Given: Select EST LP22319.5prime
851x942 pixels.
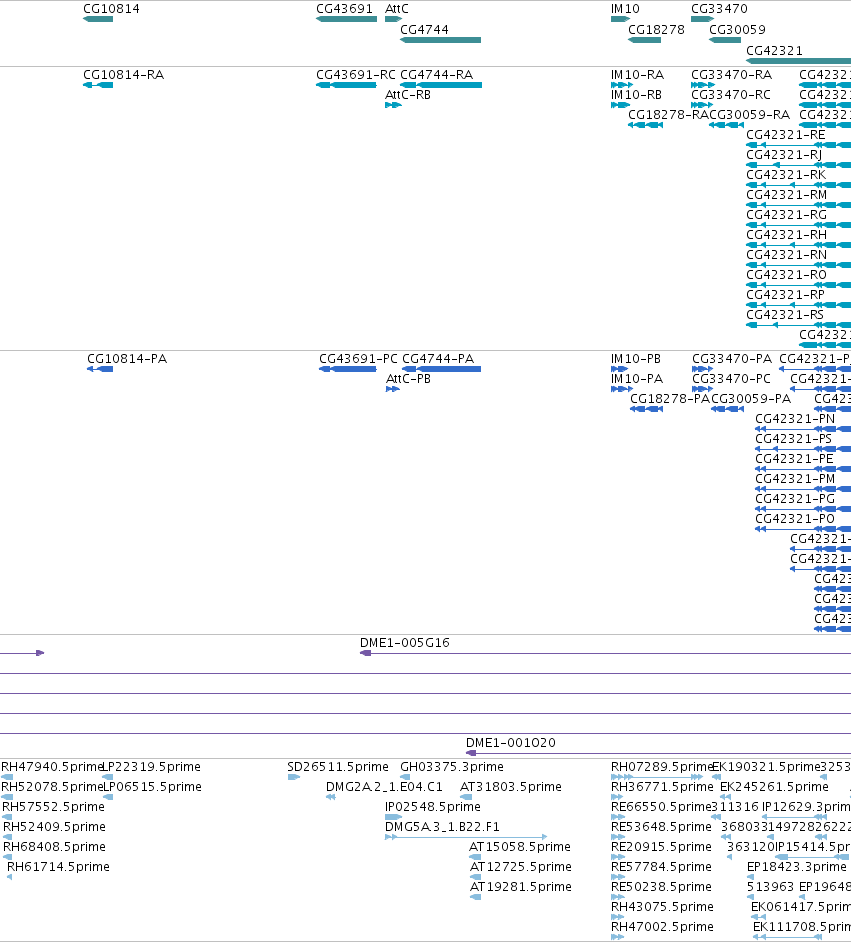Looking at the screenshot, I should click(x=153, y=767).
